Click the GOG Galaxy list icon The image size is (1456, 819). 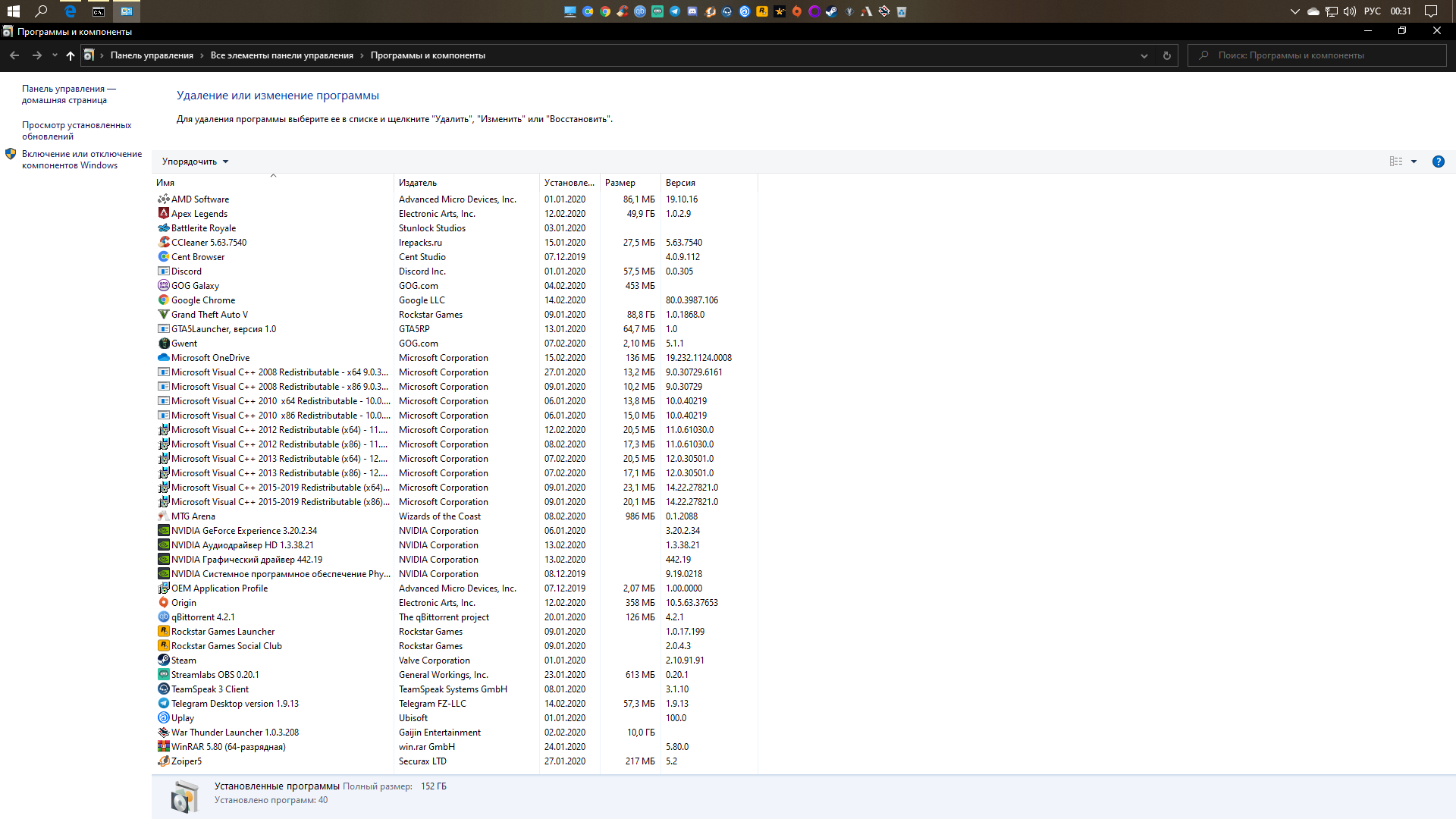(163, 286)
